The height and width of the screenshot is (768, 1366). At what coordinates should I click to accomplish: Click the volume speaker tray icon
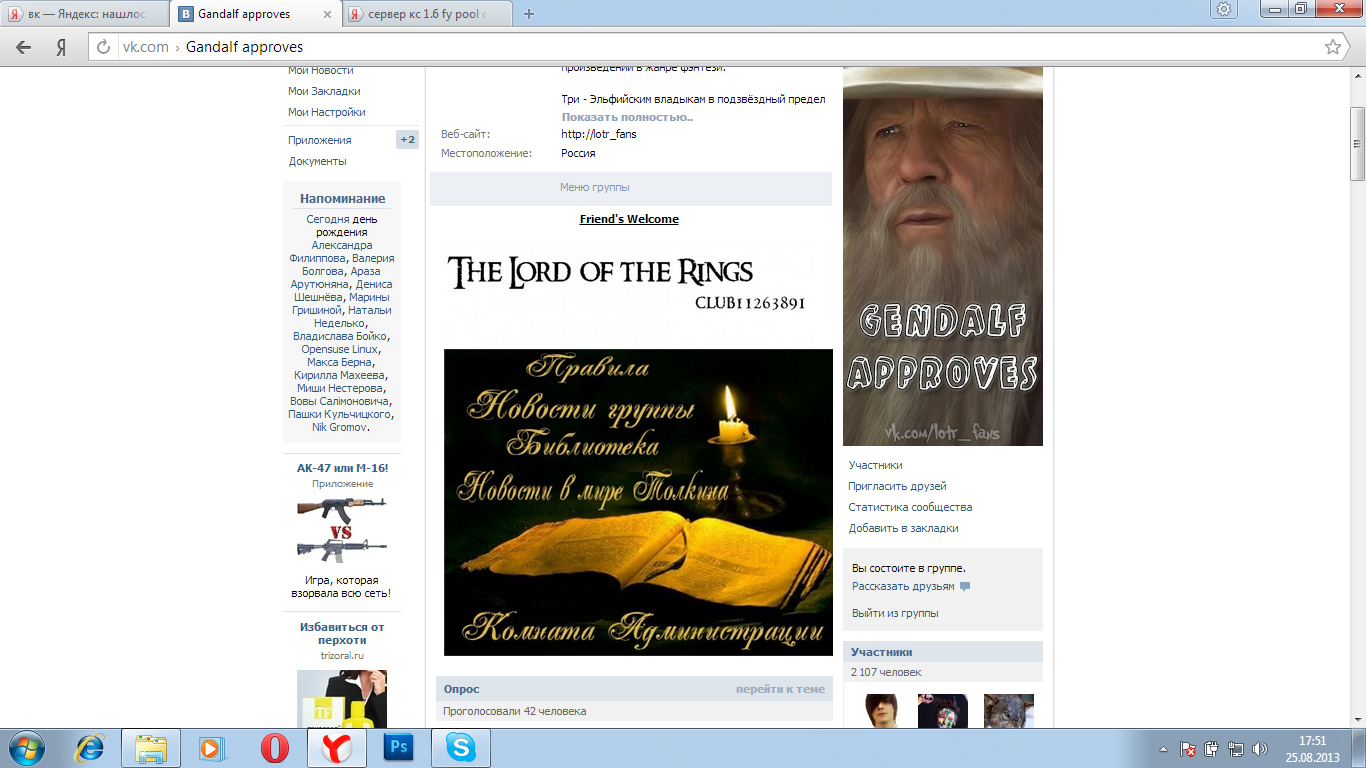[x=1259, y=749]
